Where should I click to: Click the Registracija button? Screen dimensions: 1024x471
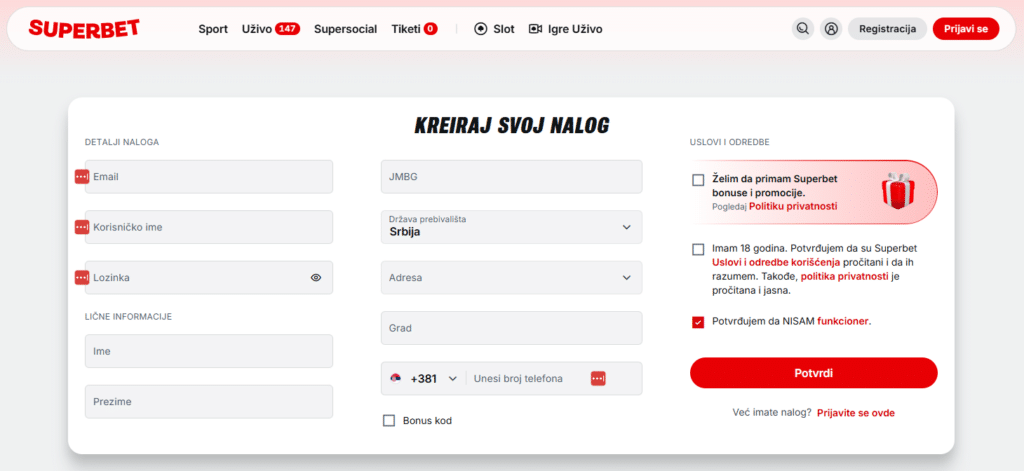tap(888, 29)
